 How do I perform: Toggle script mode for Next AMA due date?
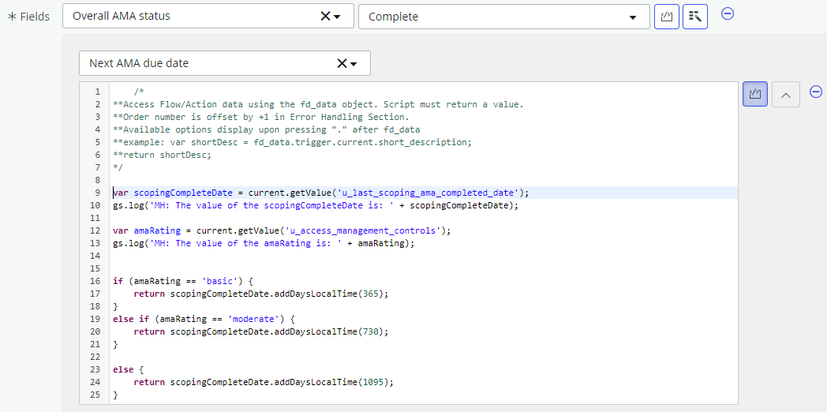(755, 94)
